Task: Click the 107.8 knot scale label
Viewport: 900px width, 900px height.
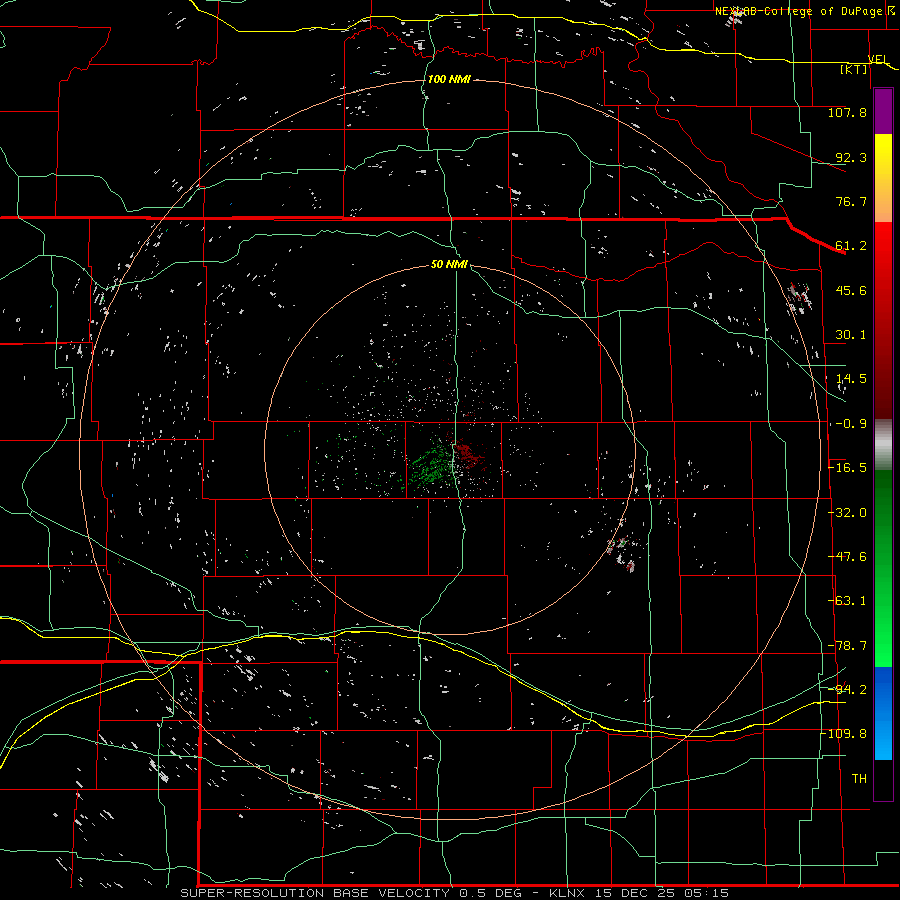Action: [x=847, y=112]
